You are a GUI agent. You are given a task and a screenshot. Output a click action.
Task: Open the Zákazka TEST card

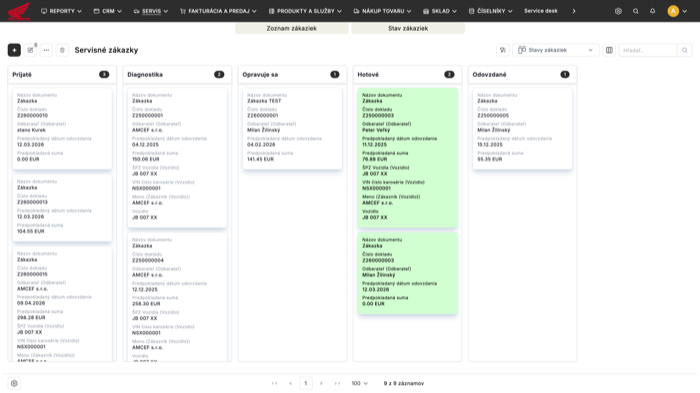[292, 129]
